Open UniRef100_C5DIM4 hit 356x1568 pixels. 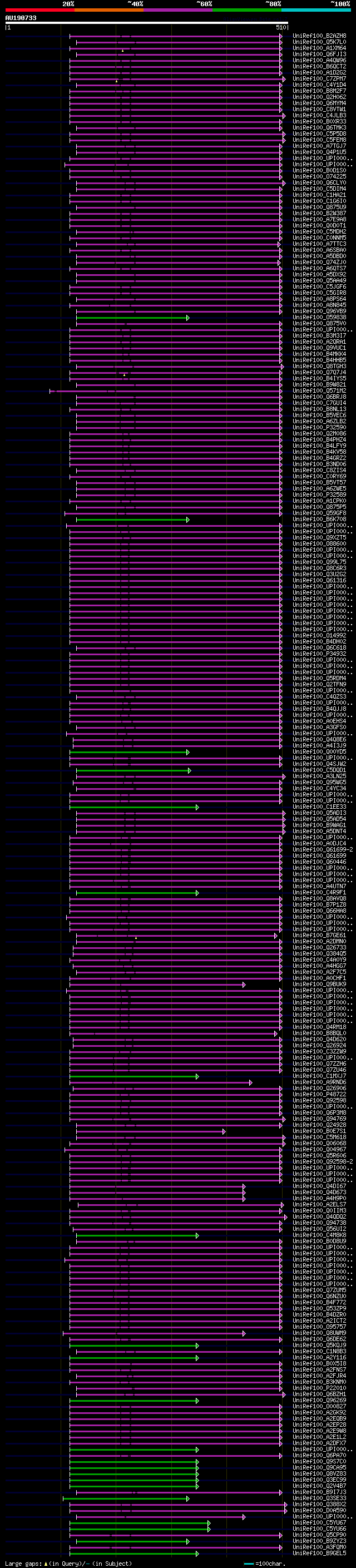(x=319, y=189)
